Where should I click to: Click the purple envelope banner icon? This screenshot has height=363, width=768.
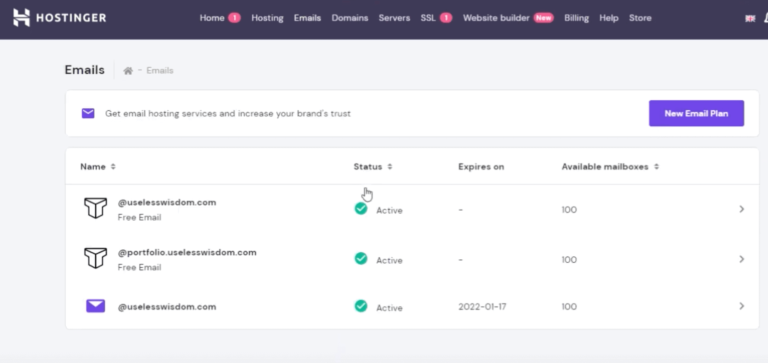point(88,114)
